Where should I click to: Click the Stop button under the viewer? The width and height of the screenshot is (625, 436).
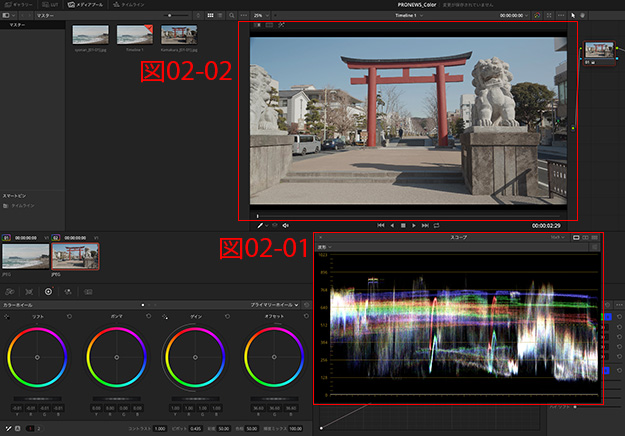[403, 225]
